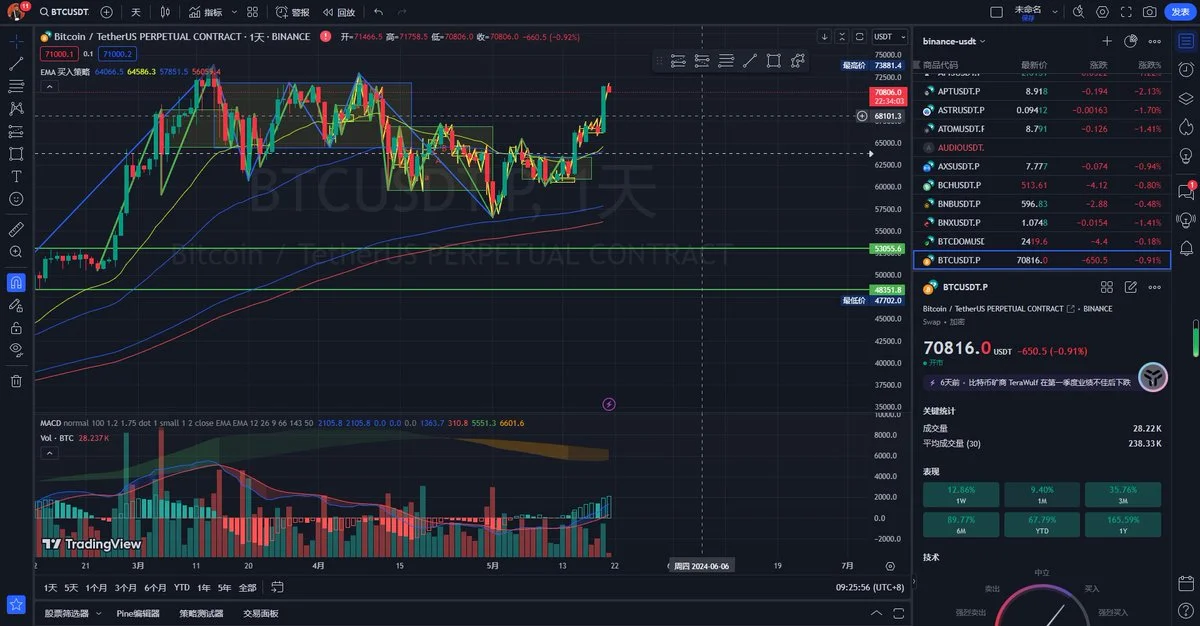Click the blue 发表 publish button
Viewport: 1200px width, 626px height.
(1180, 12)
